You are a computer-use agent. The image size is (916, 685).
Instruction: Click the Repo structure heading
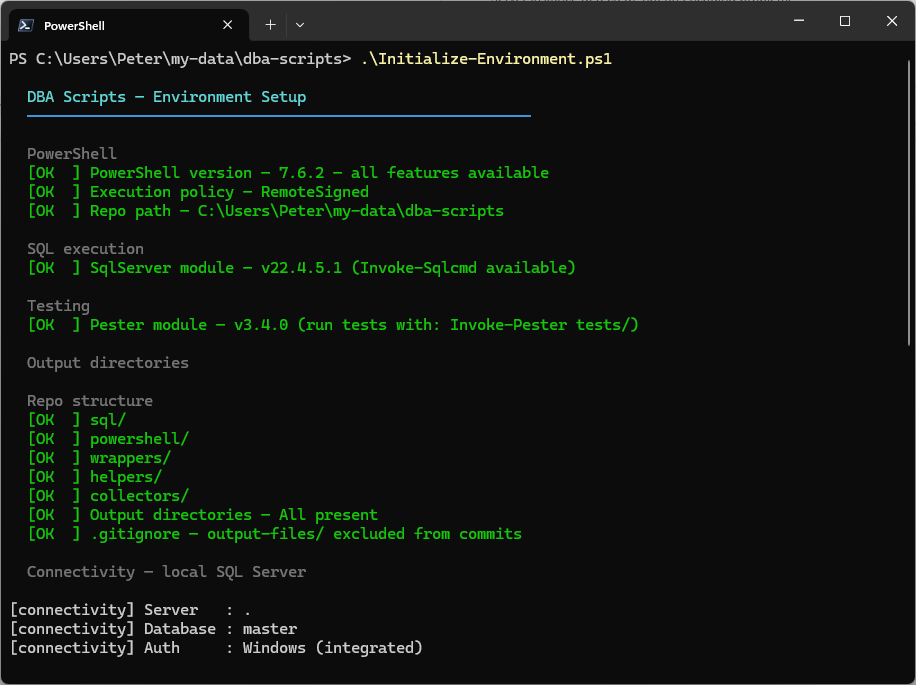click(x=90, y=401)
